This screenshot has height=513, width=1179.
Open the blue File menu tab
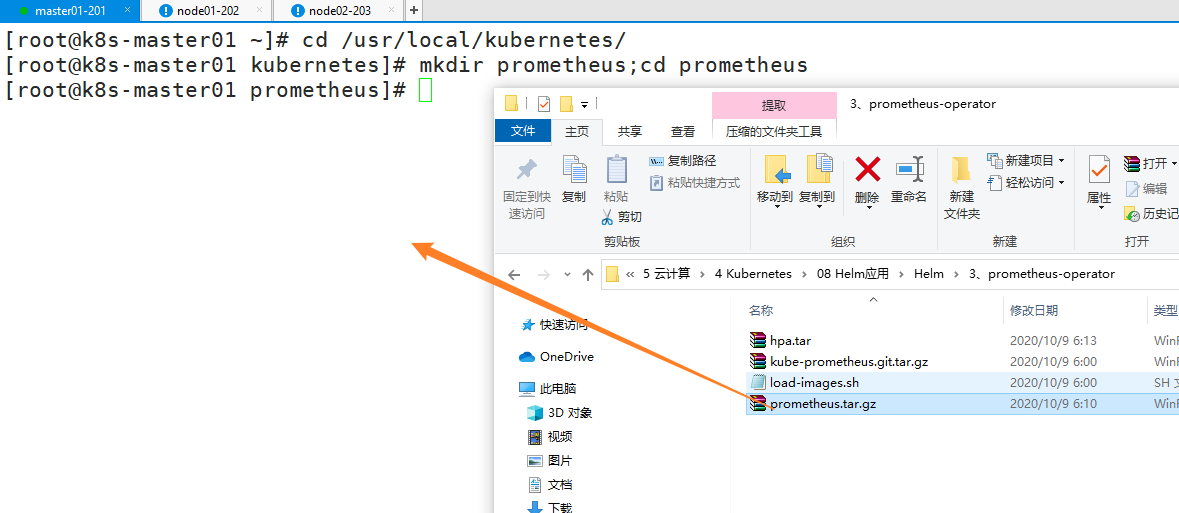coord(522,131)
